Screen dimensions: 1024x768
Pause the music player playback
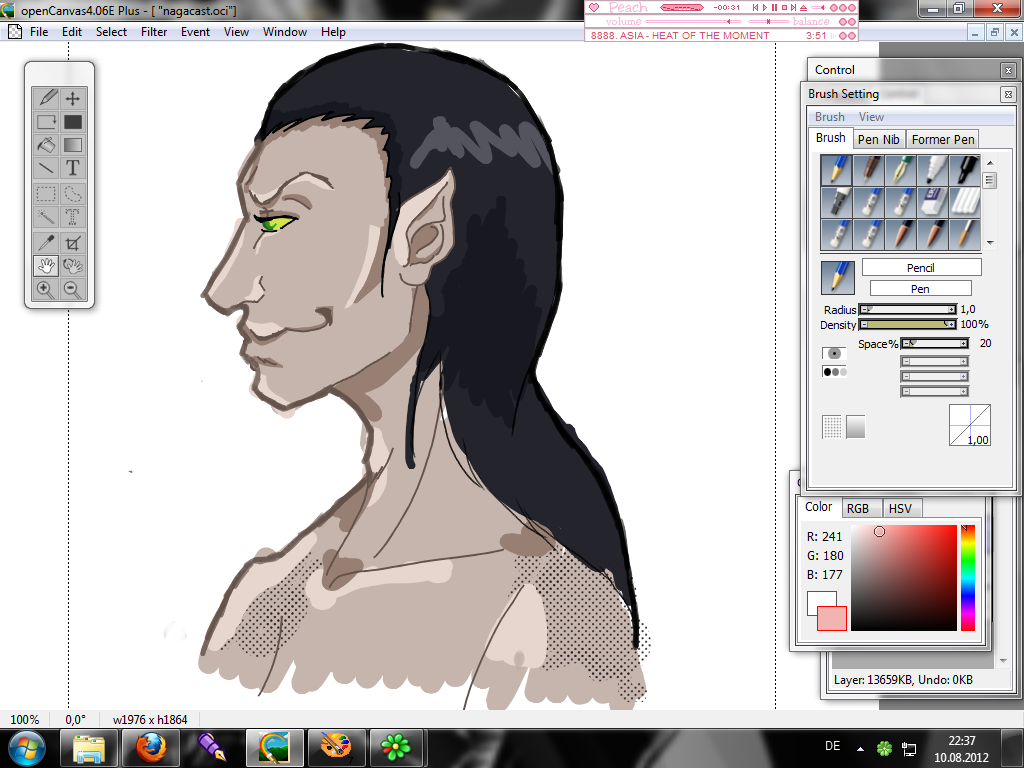[775, 7]
